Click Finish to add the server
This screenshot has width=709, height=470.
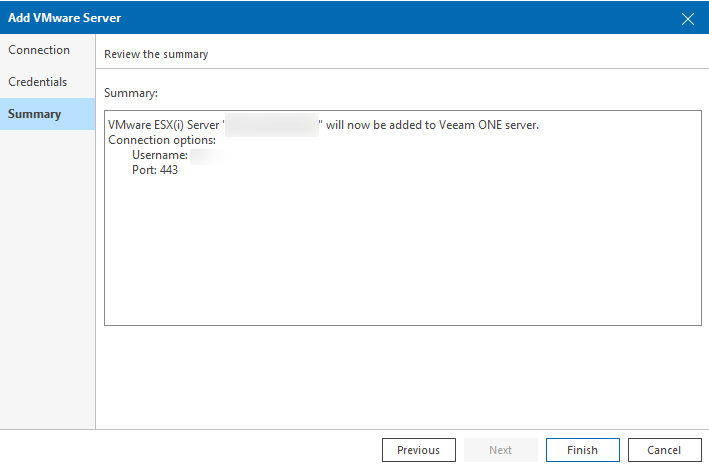point(582,450)
